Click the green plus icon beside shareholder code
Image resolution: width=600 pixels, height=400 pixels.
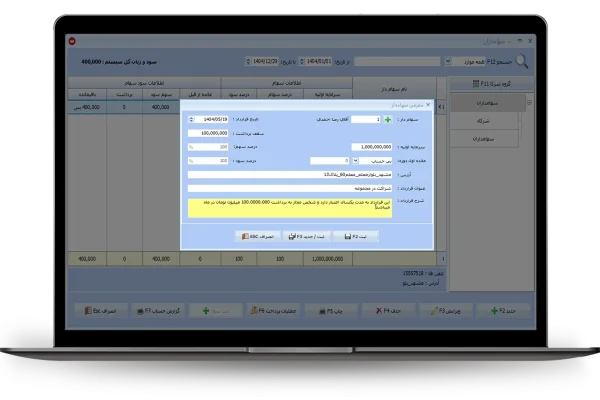[x=388, y=119]
